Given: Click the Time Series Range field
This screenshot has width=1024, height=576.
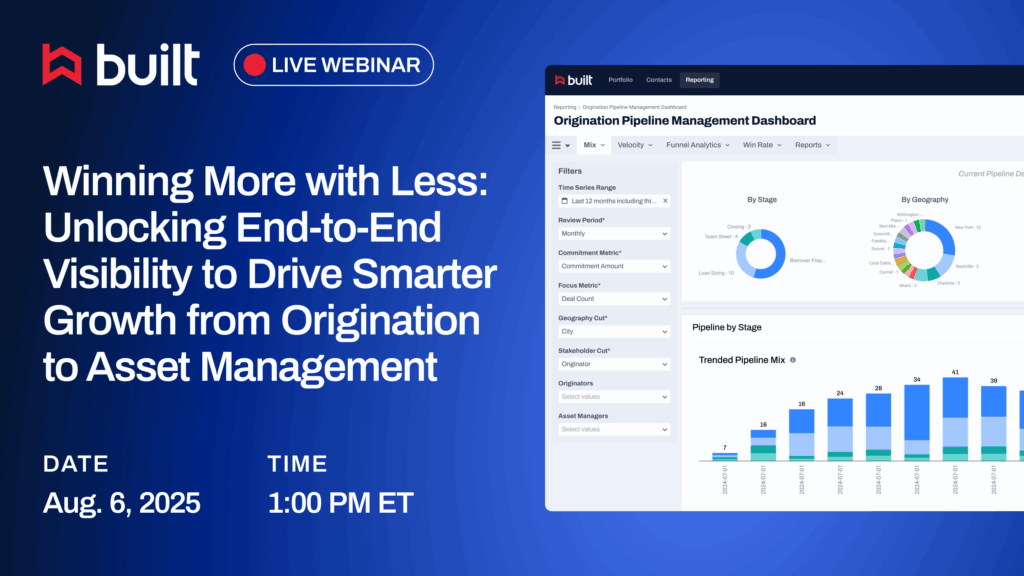Looking at the screenshot, I should click(x=614, y=201).
